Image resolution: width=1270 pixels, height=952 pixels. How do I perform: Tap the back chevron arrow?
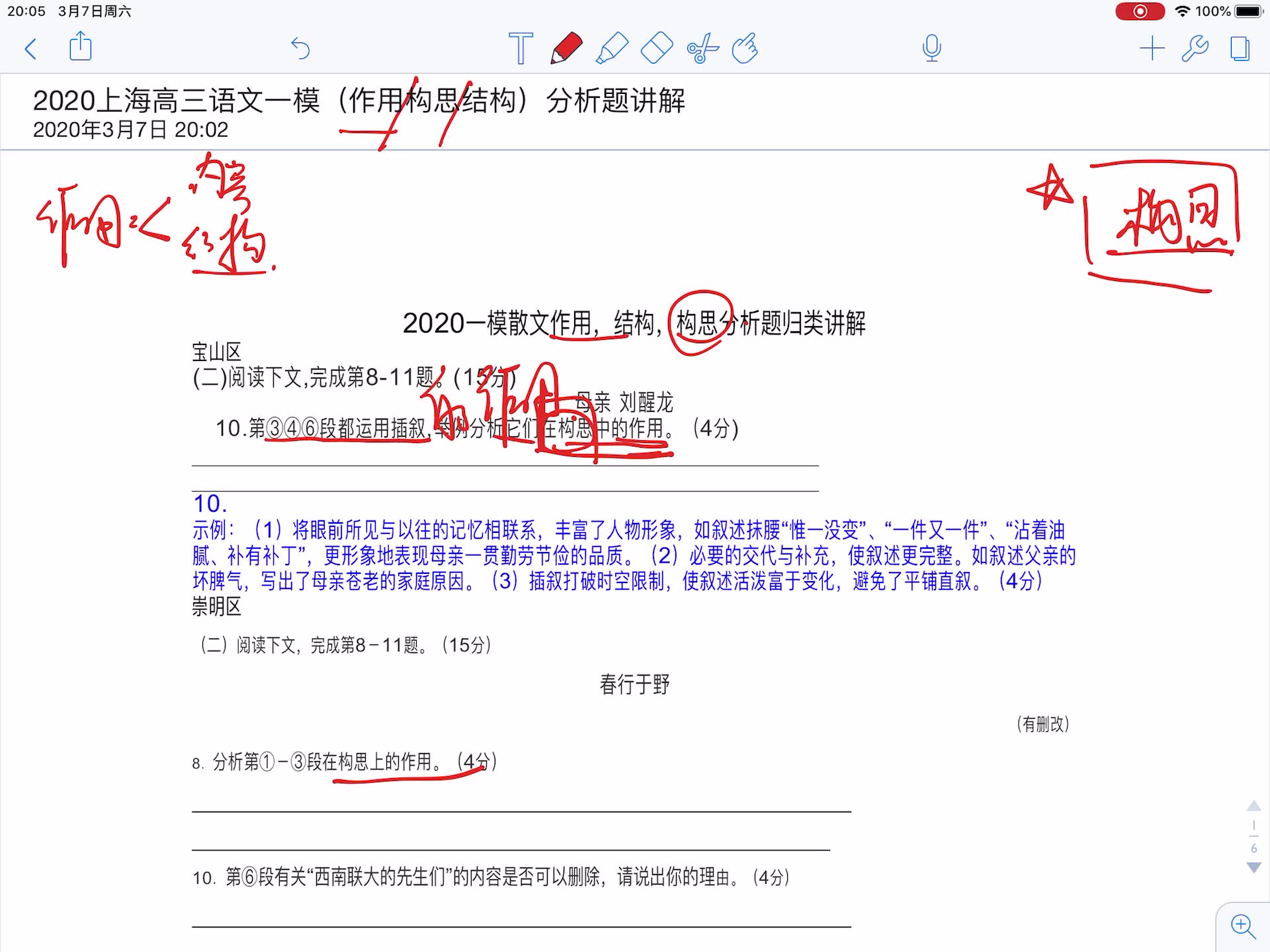pyautogui.click(x=30, y=49)
